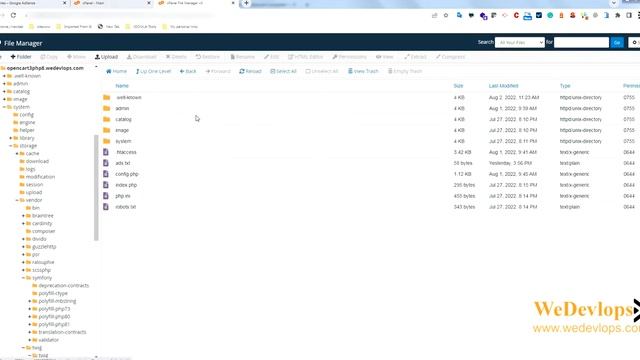
Task: Sort file list by Type column
Action: coord(565,86)
